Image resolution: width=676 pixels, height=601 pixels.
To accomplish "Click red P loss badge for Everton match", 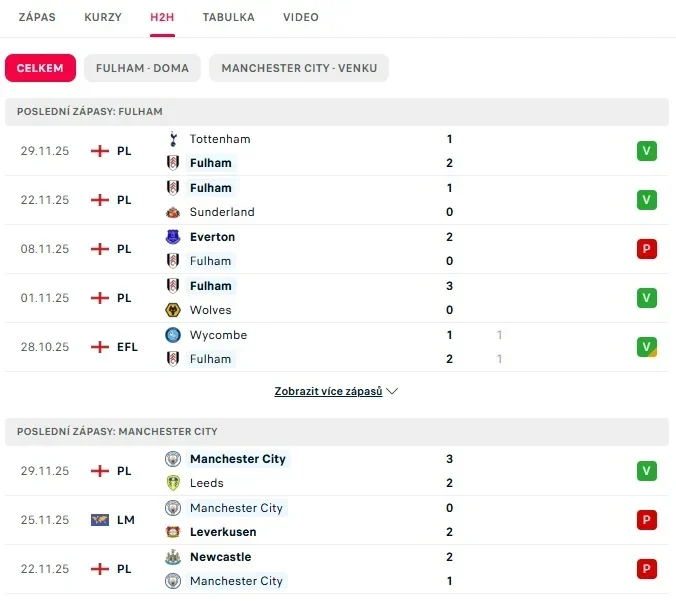I will click(646, 249).
